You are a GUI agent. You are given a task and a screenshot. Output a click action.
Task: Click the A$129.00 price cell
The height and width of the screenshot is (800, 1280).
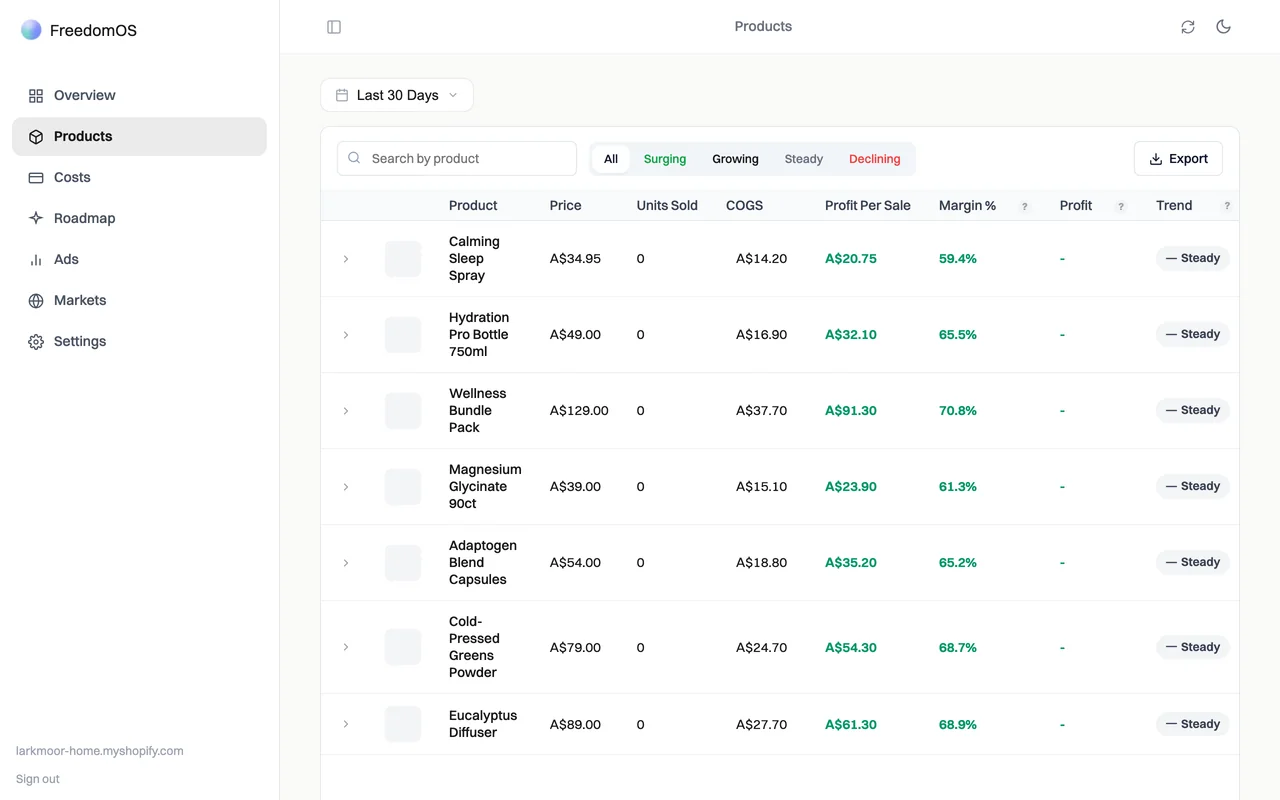pyautogui.click(x=579, y=411)
